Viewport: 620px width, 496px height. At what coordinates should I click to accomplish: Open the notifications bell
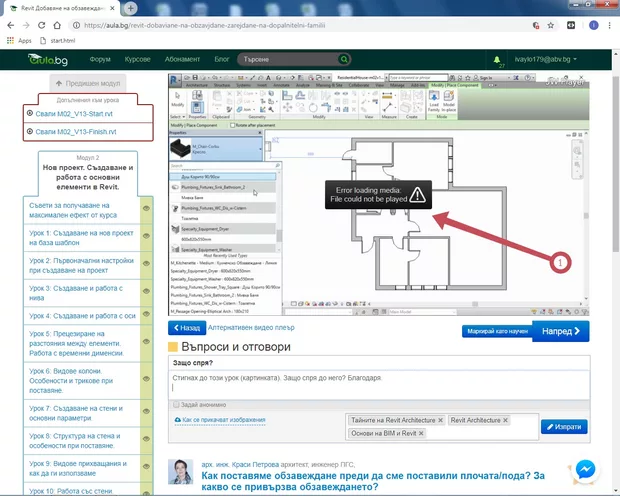[497, 61]
